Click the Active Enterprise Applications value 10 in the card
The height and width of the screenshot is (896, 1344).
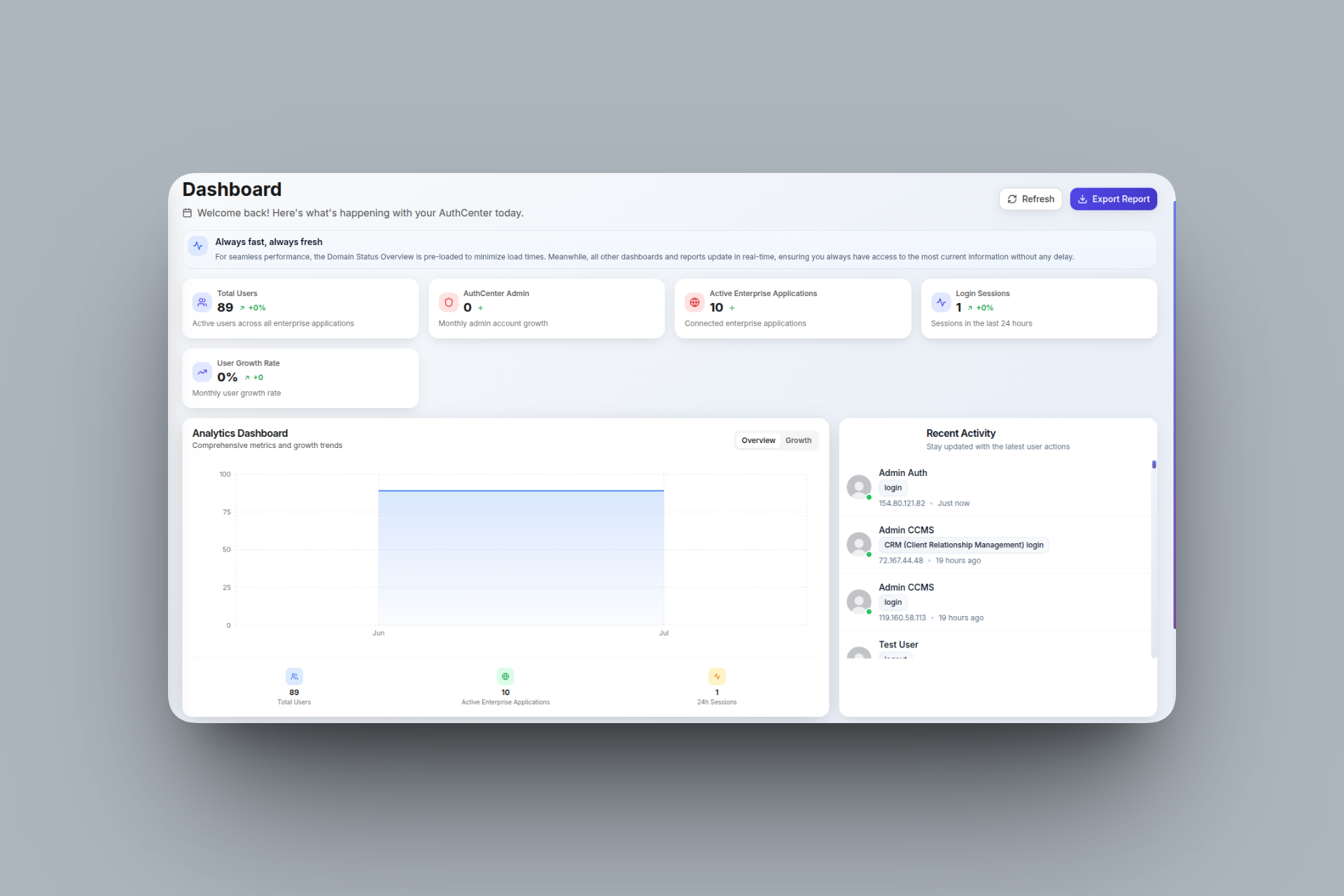(x=716, y=307)
